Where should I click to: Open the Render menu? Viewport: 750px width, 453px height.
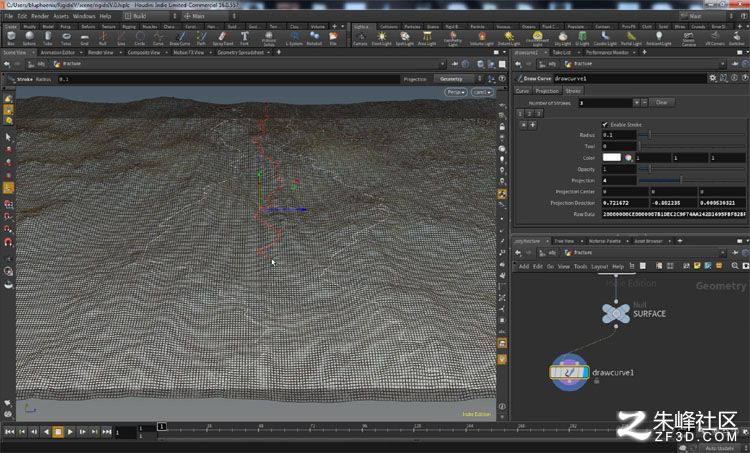pos(40,16)
